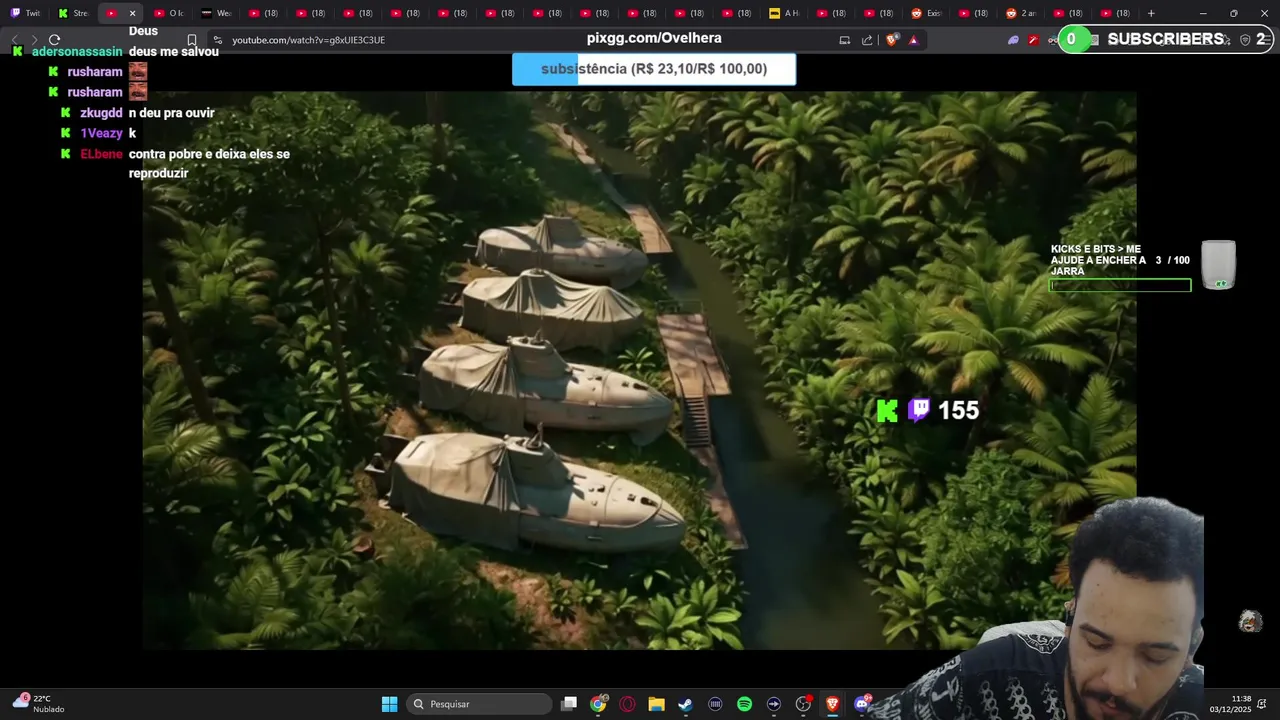1280x720 pixels.
Task: Click the Kick logo next to viewer count
Action: point(887,411)
